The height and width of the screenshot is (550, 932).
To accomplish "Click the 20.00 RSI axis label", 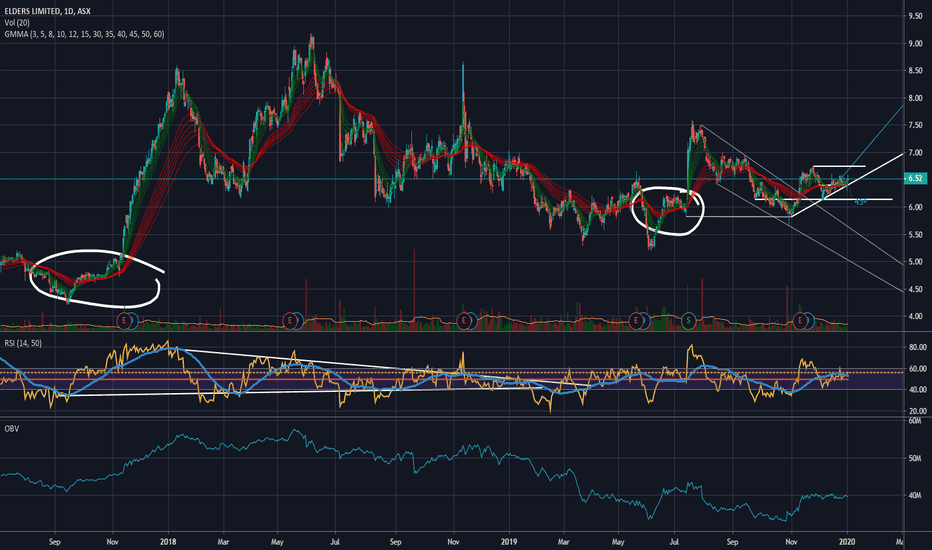I will [x=917, y=411].
